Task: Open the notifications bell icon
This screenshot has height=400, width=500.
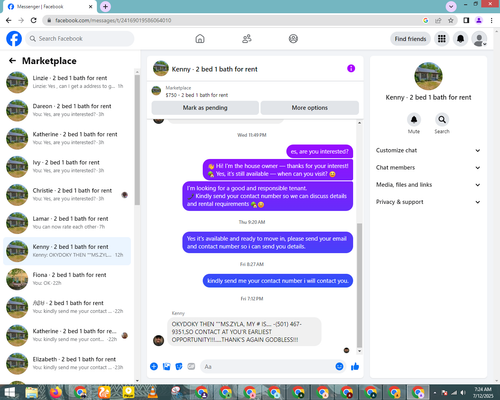Action: click(x=460, y=39)
